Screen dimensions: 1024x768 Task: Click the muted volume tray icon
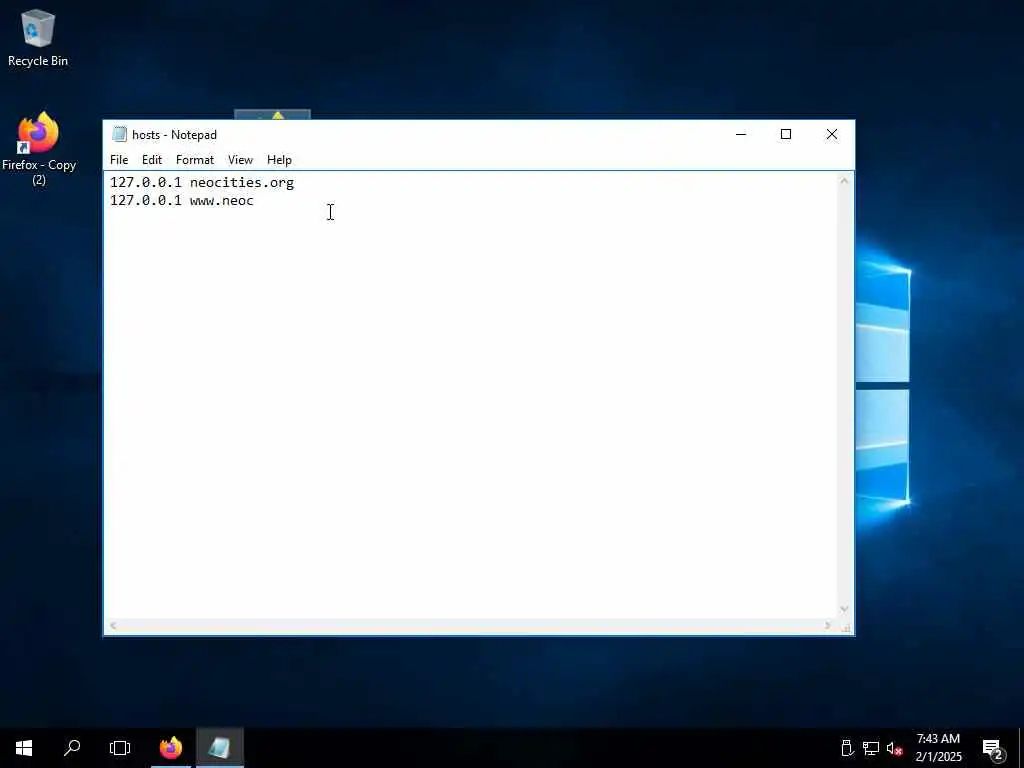(894, 748)
